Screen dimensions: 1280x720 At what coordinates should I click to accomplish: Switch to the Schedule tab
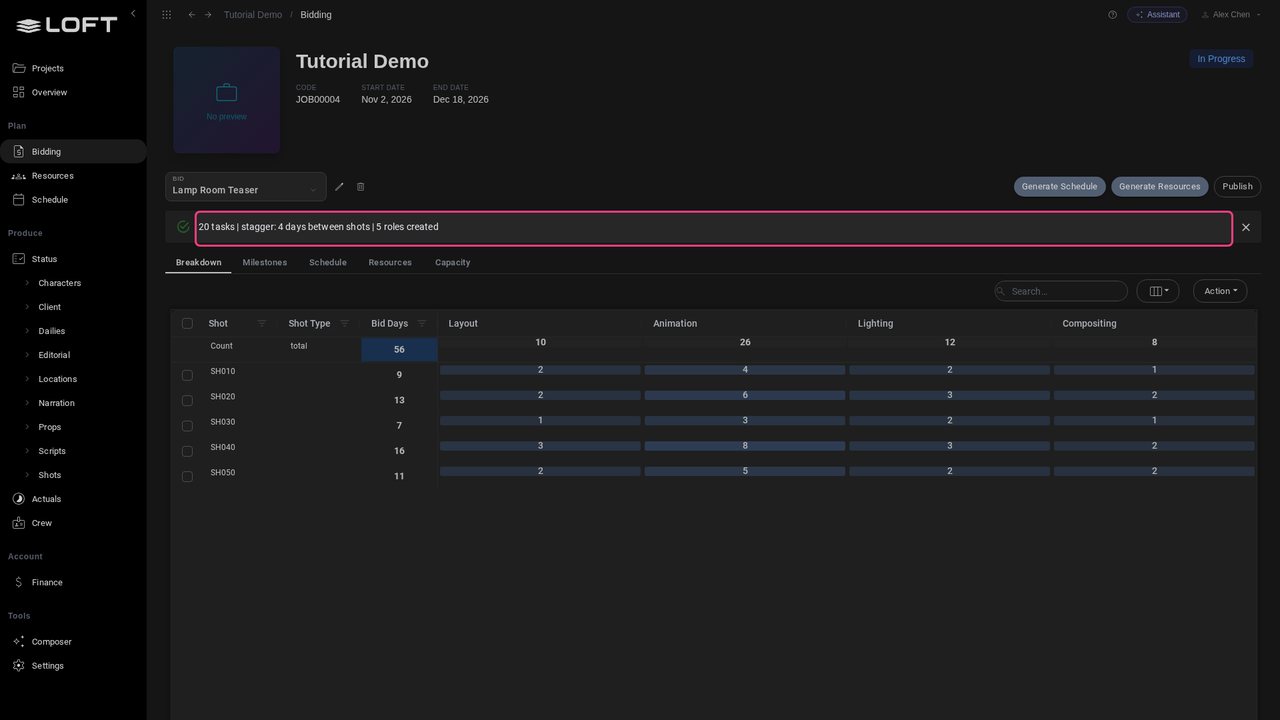(328, 263)
